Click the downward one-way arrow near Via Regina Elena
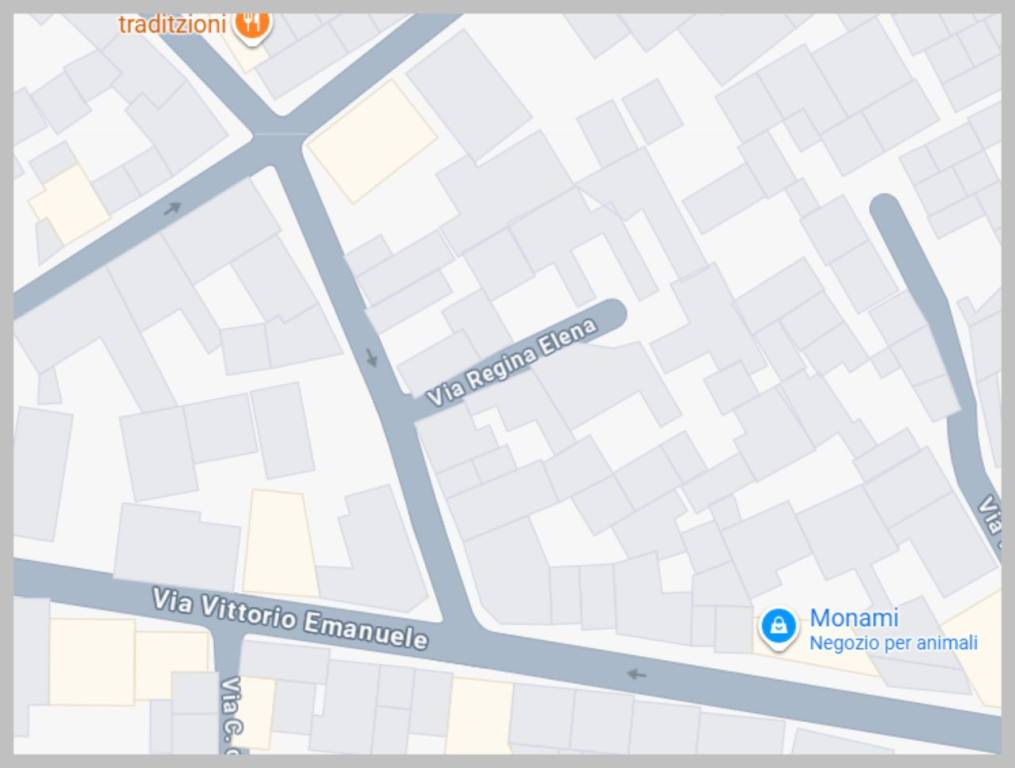Screen dimensions: 1015x768 coord(372,357)
